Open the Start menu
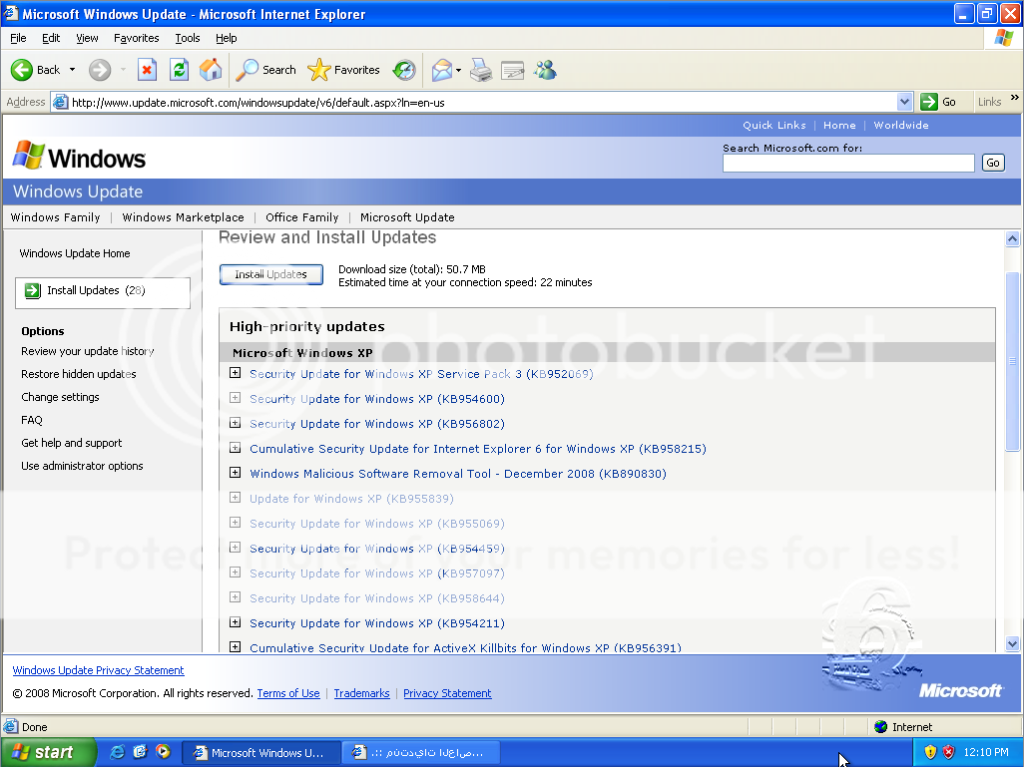 (48, 752)
